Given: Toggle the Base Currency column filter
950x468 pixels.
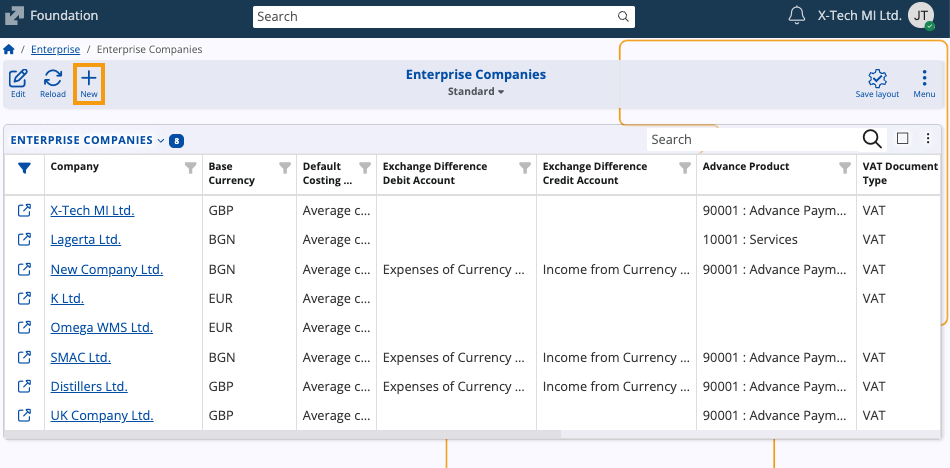Looking at the screenshot, I should [285, 168].
